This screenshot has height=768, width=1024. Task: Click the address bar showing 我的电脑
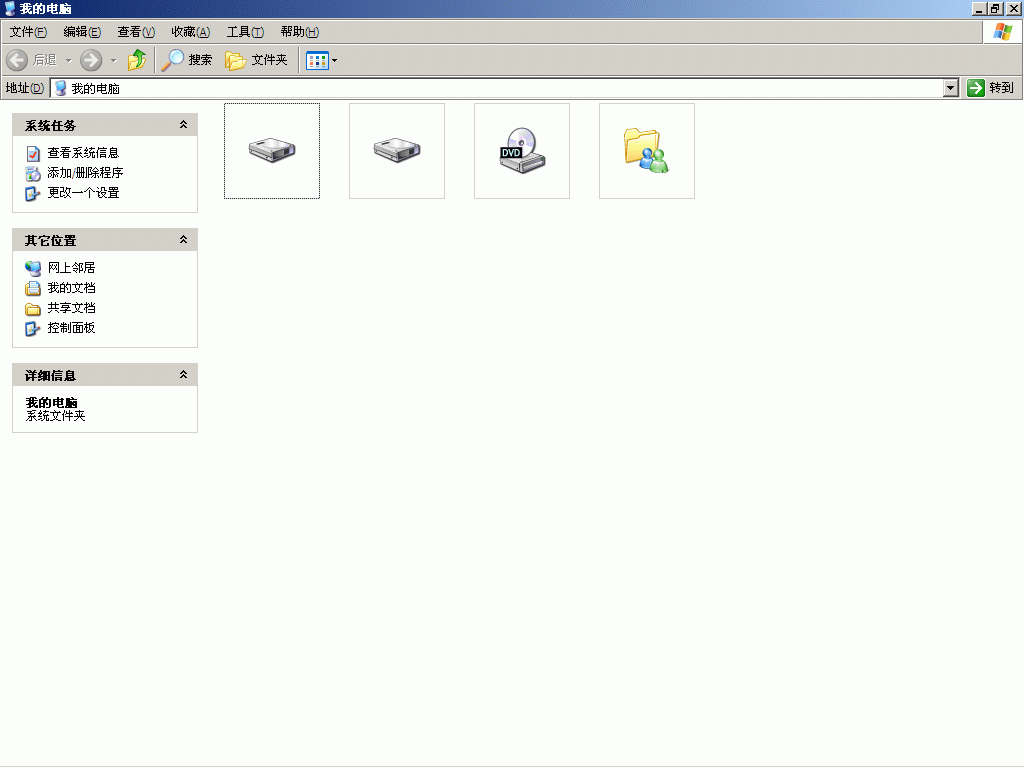coord(497,88)
